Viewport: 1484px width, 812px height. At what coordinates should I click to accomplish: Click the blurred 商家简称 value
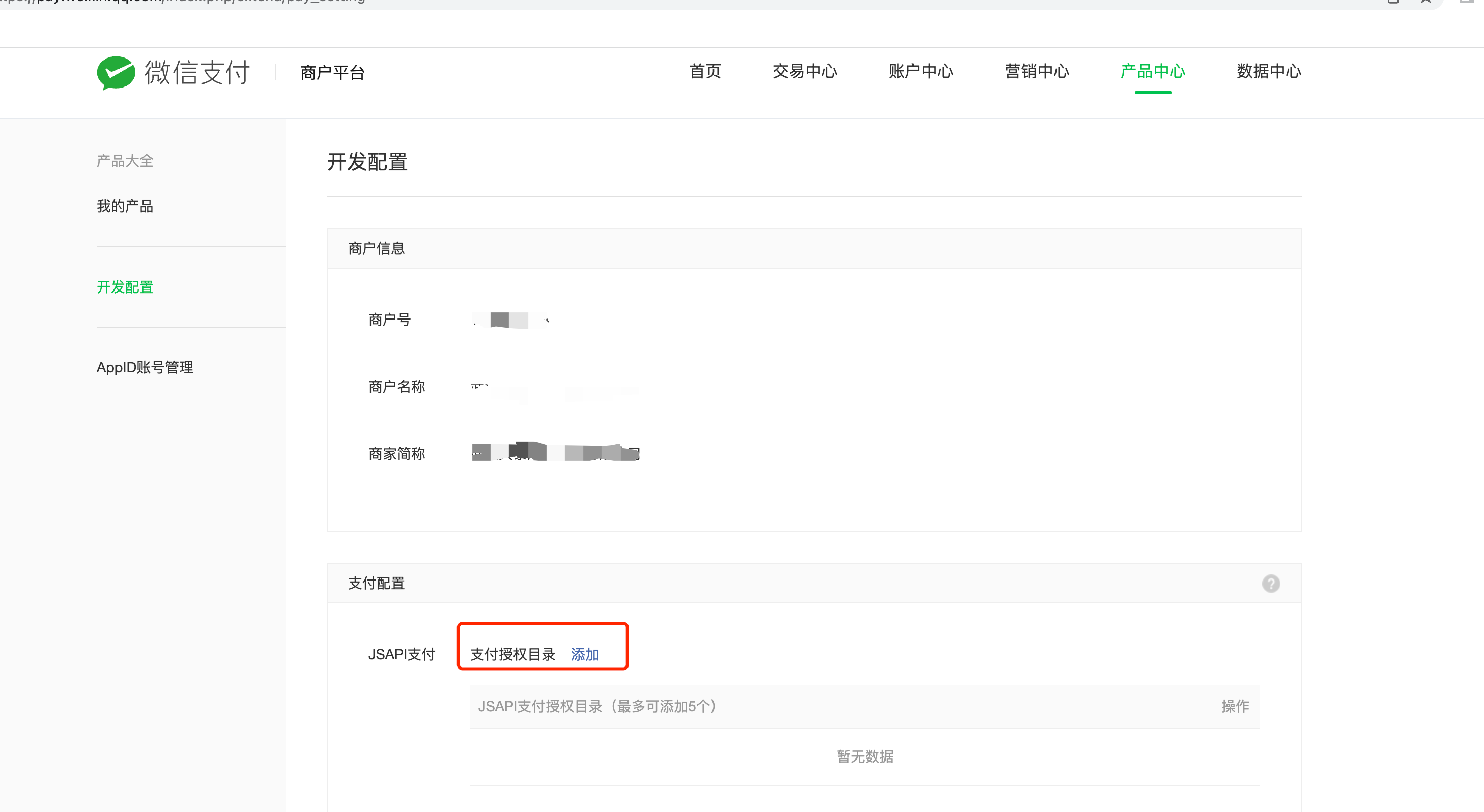[555, 453]
